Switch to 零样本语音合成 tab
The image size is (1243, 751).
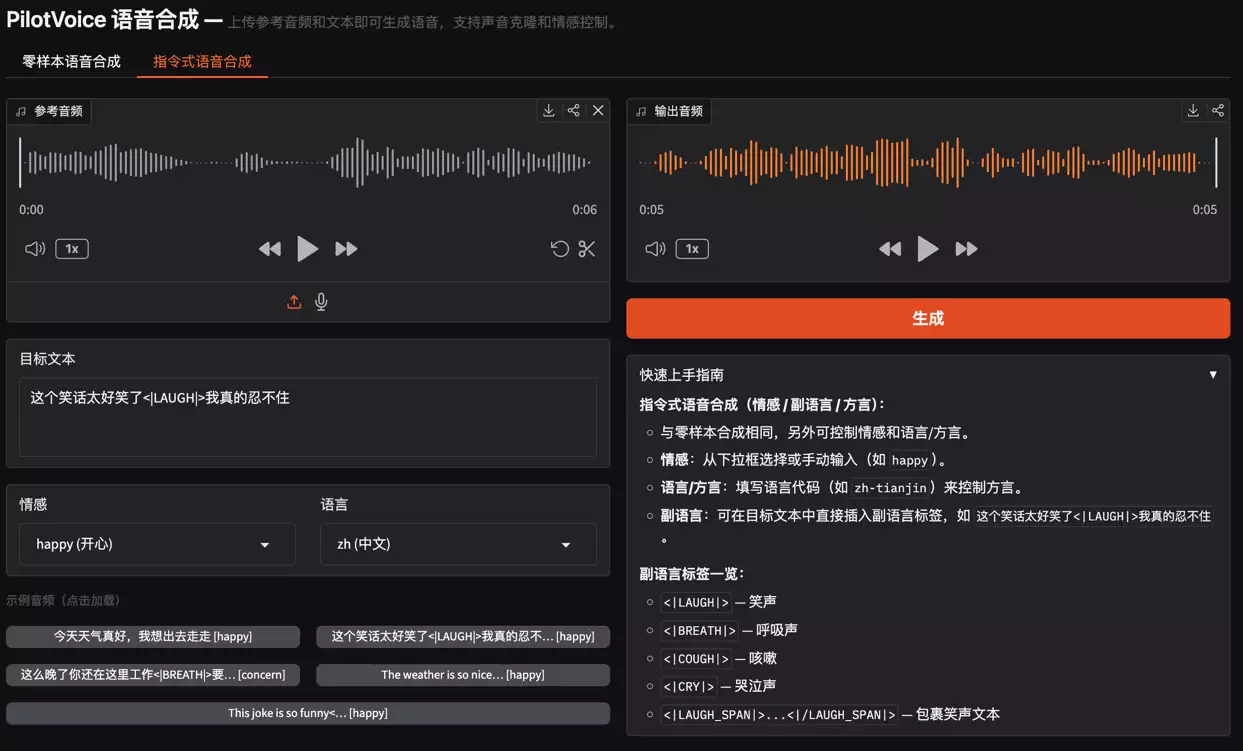pos(72,61)
